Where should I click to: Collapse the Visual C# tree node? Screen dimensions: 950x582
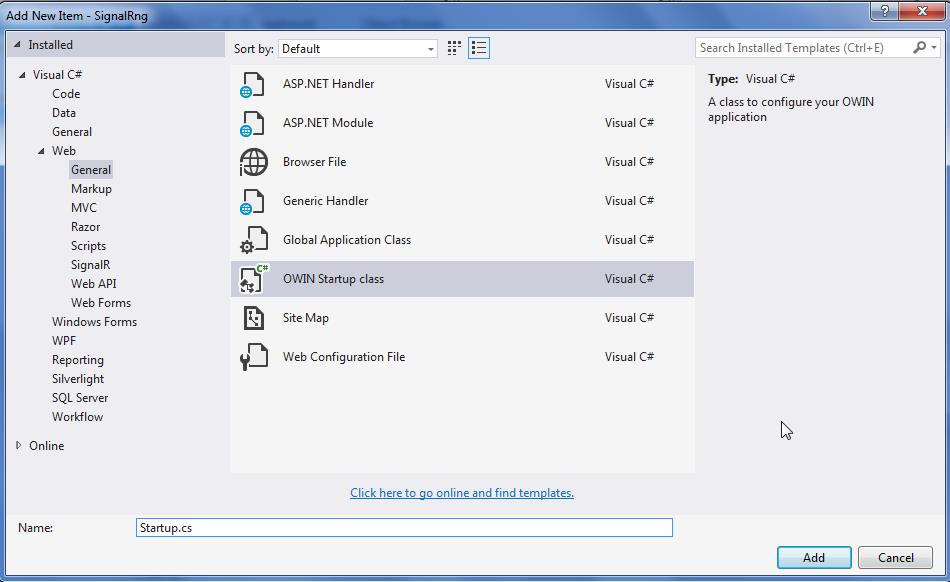coord(22,75)
